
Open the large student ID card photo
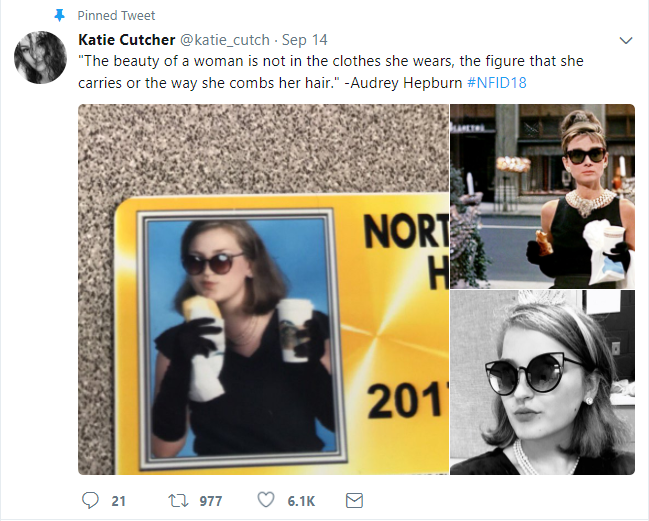click(x=264, y=289)
